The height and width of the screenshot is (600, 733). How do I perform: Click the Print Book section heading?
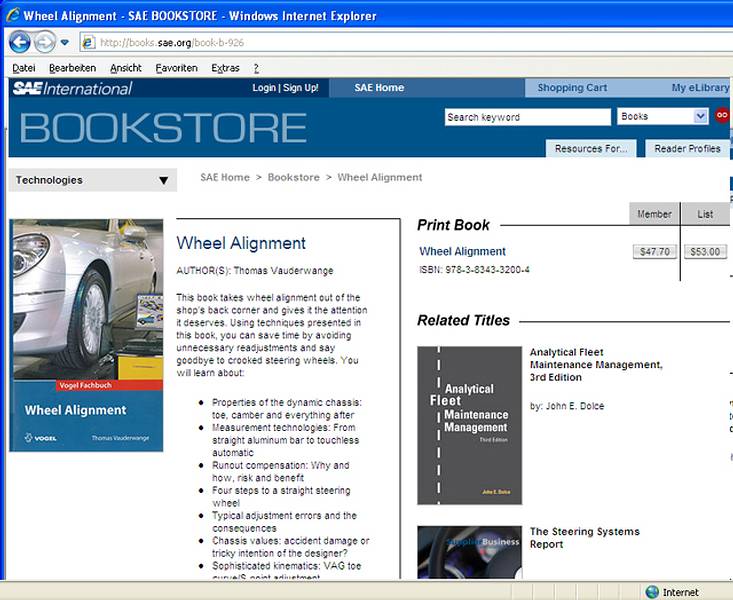point(453,225)
